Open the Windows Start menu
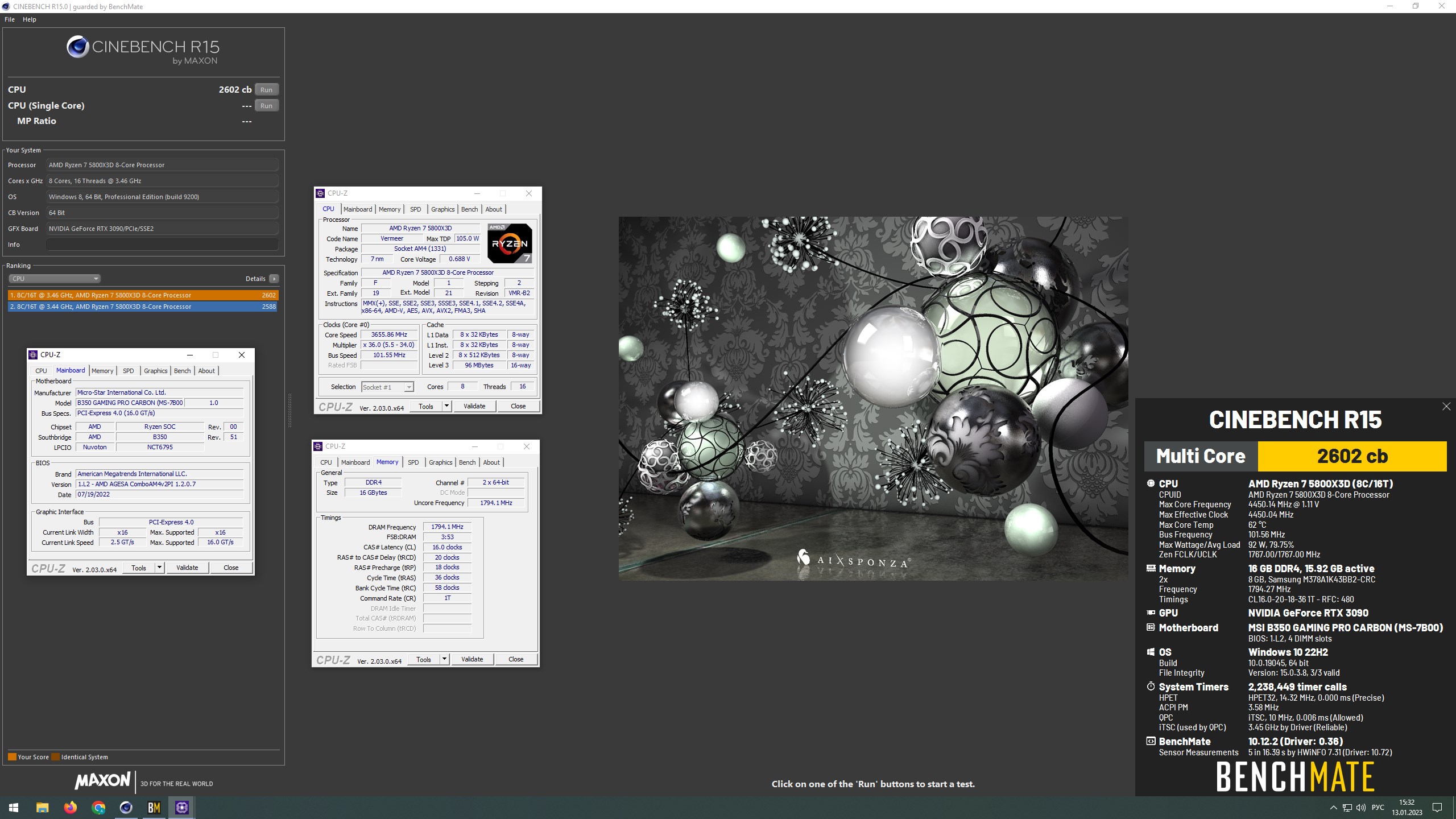 click(14, 807)
